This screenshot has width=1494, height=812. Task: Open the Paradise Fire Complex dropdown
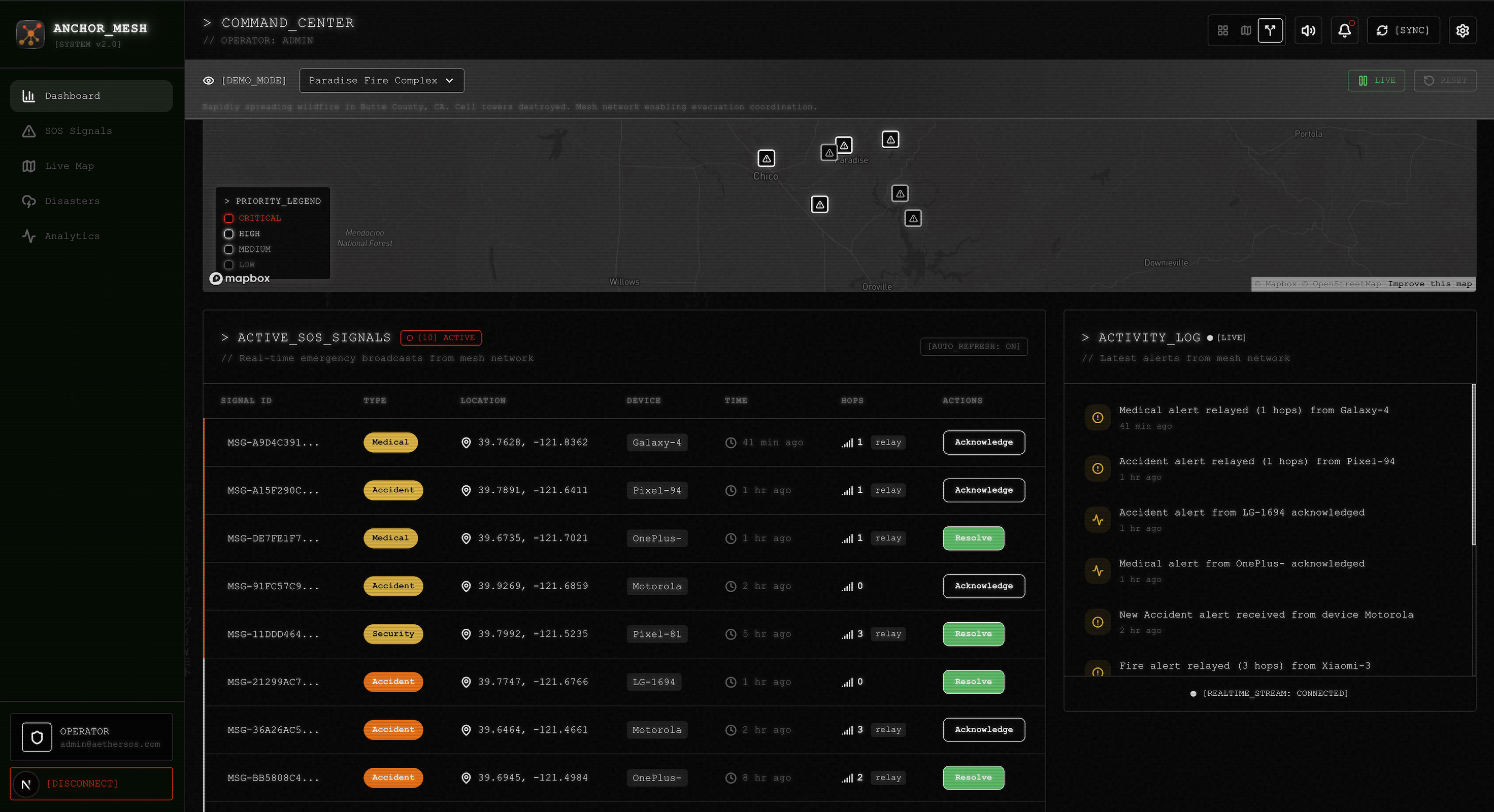tap(381, 81)
